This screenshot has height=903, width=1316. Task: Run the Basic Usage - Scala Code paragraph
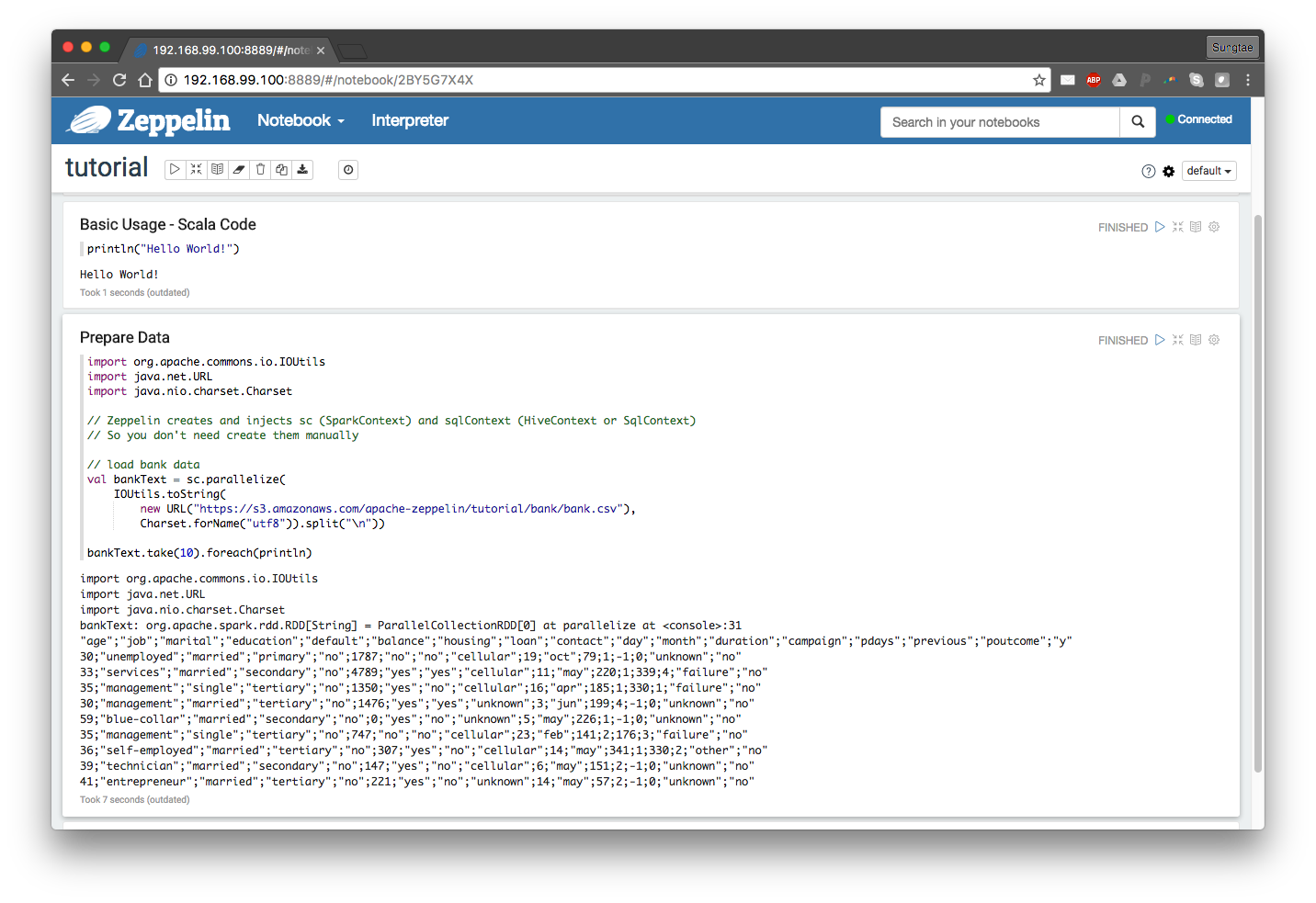(1160, 227)
